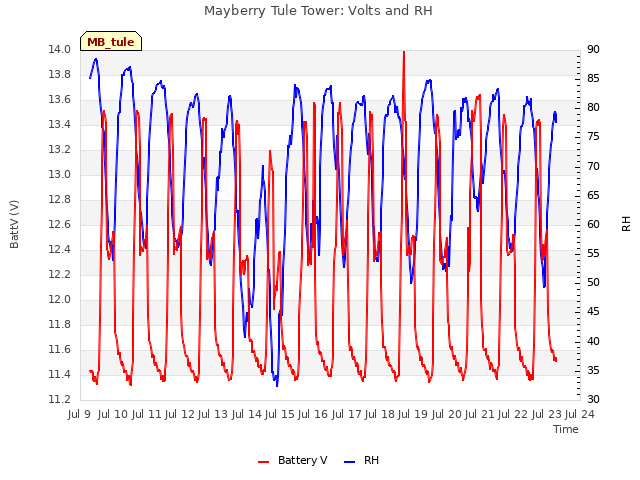The image size is (640, 480).
Task: Click the 11.8 left axis tick label
Action: click(x=59, y=324)
